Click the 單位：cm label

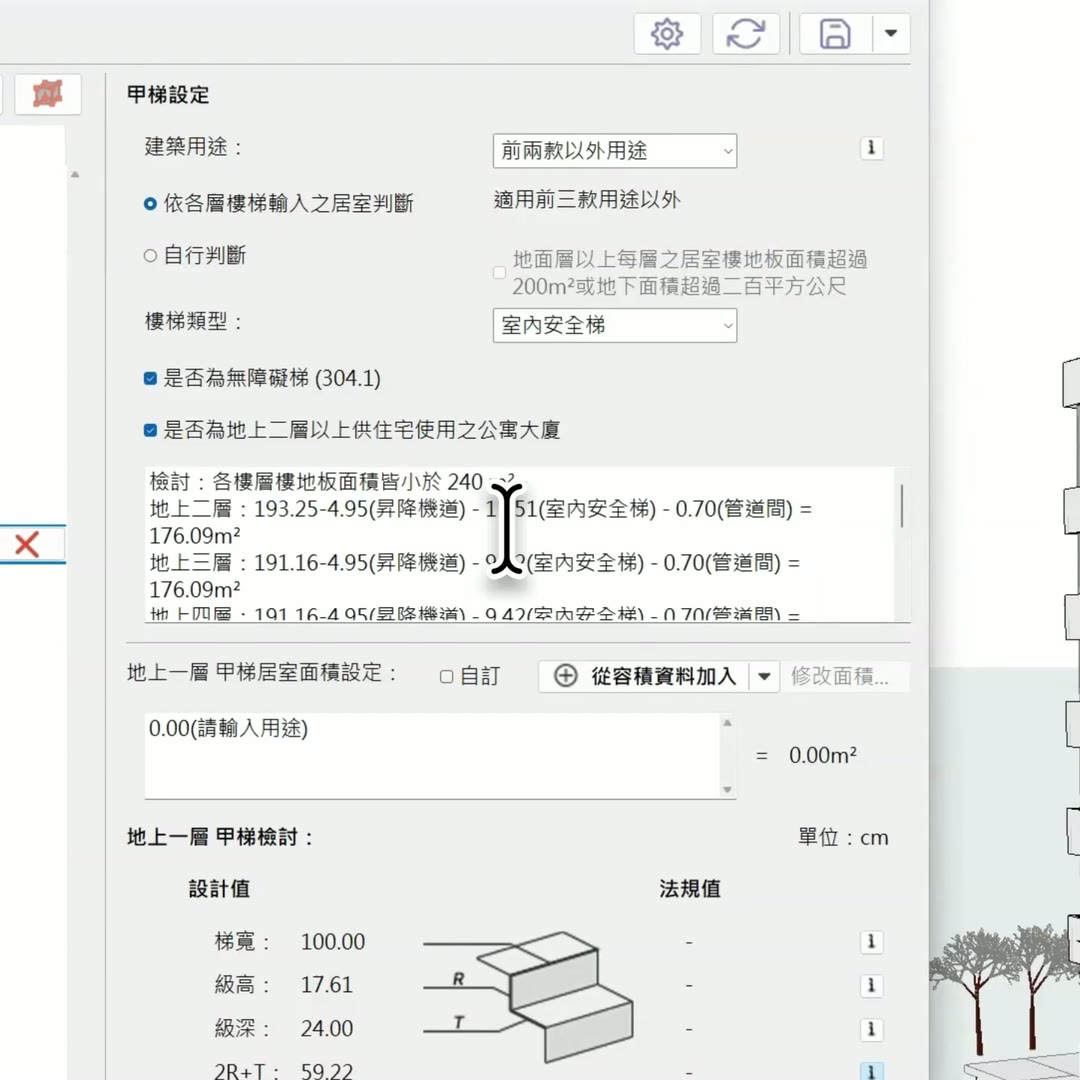[x=843, y=838]
